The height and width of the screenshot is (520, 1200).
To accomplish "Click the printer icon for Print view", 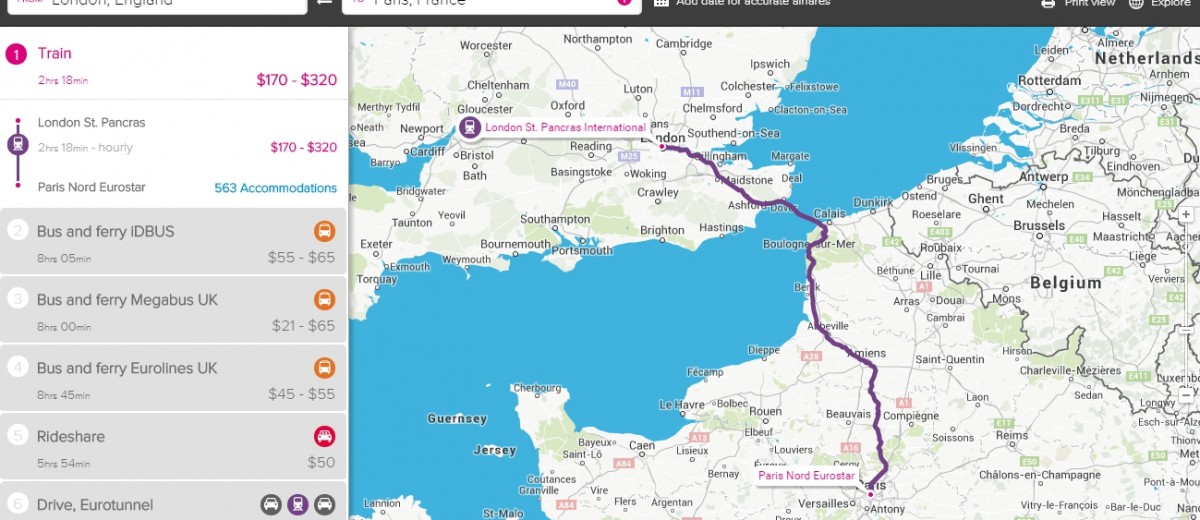I will tap(1048, 3).
